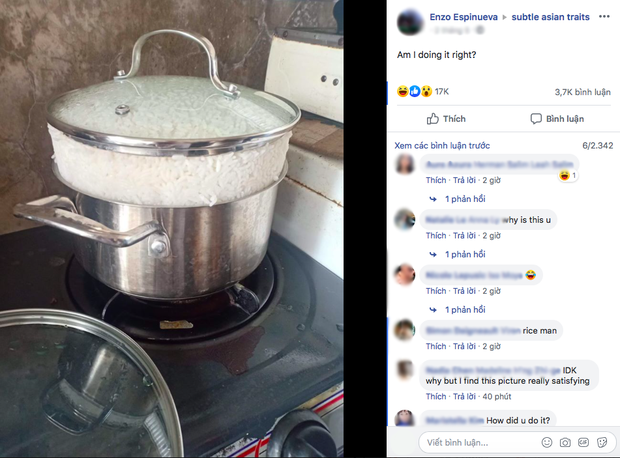Expand 1 phản hồi under first comment

click(x=465, y=199)
